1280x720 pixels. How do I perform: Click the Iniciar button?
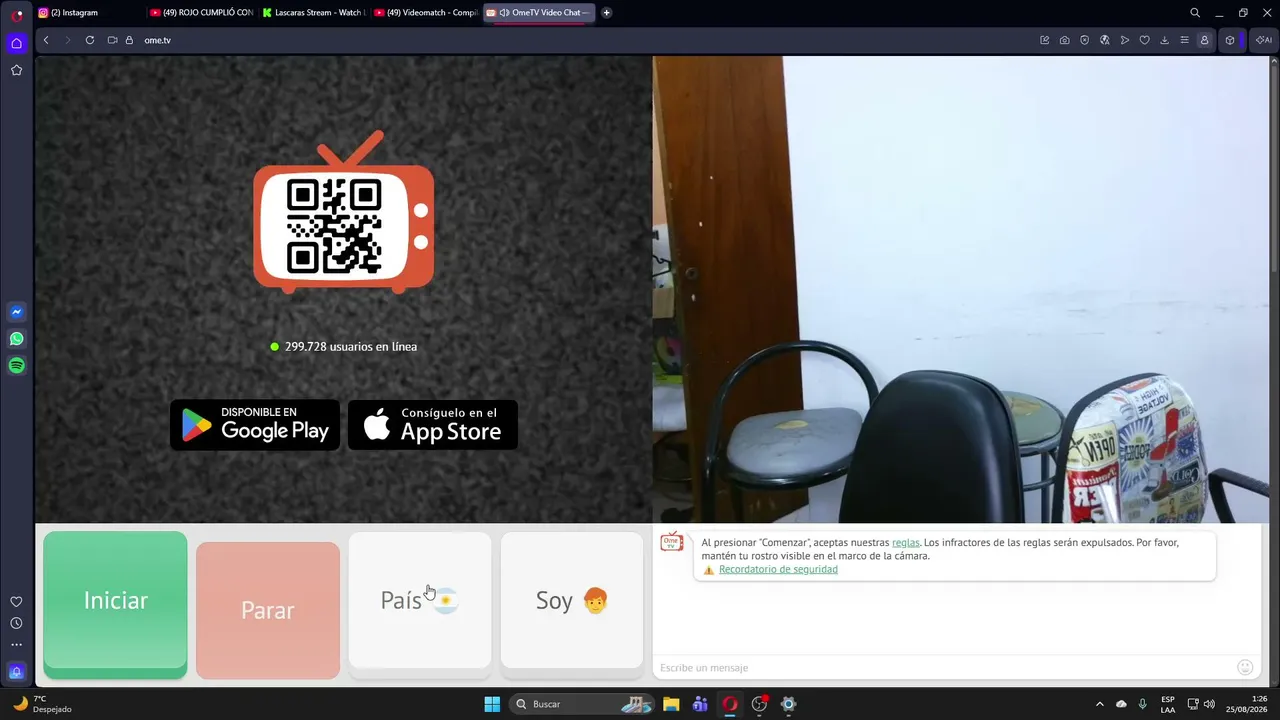point(115,604)
